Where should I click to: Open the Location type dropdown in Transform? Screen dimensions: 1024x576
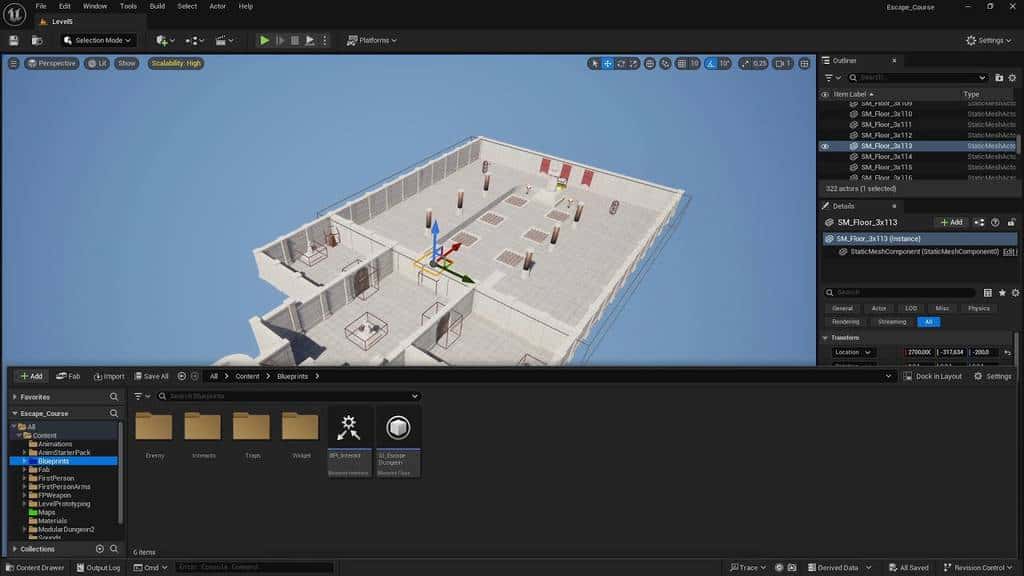pyautogui.click(x=852, y=353)
